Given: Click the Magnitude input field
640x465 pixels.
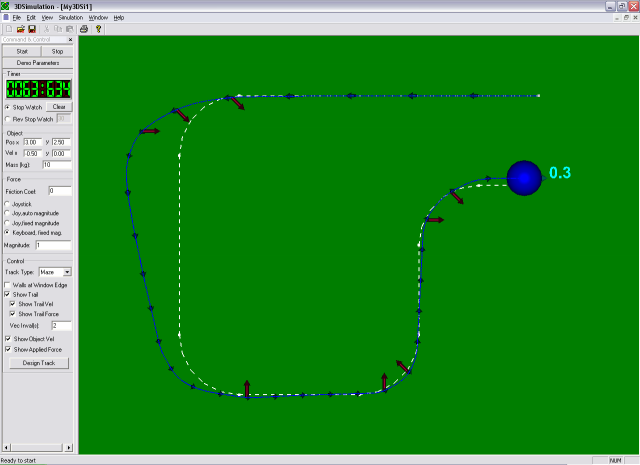Looking at the screenshot, I should (x=53, y=245).
